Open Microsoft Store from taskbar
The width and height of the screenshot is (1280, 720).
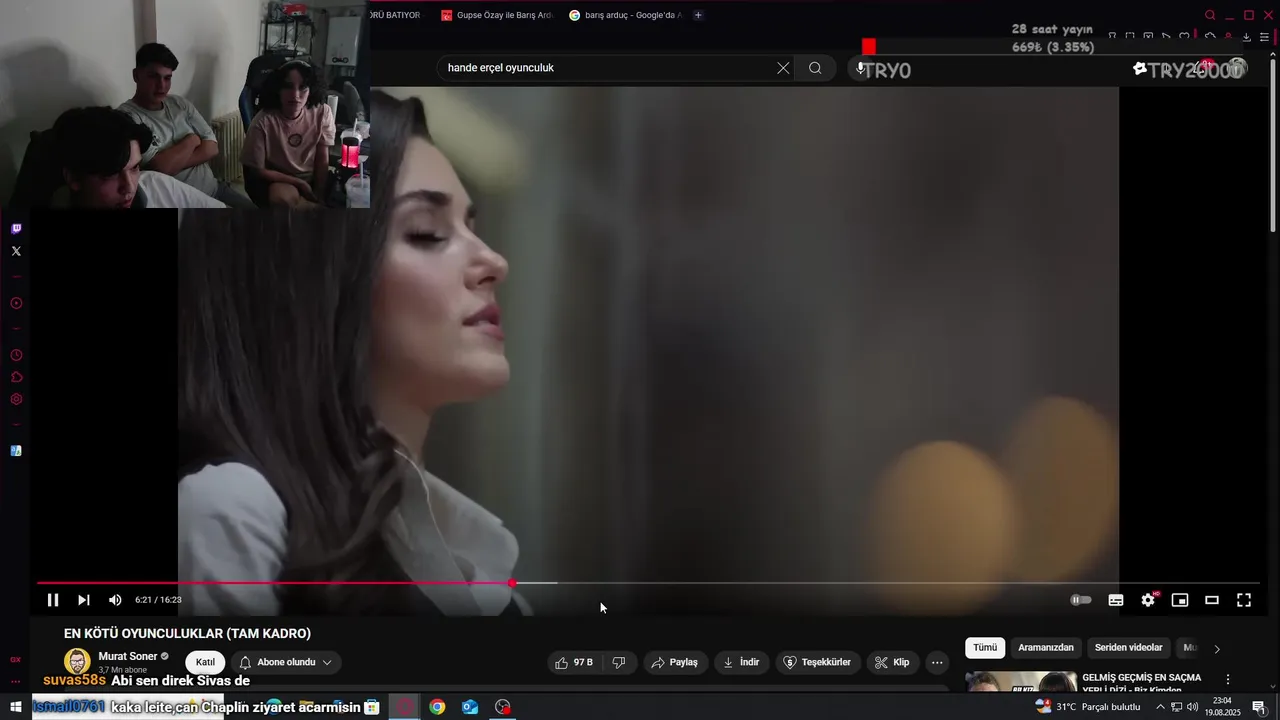coord(372,707)
